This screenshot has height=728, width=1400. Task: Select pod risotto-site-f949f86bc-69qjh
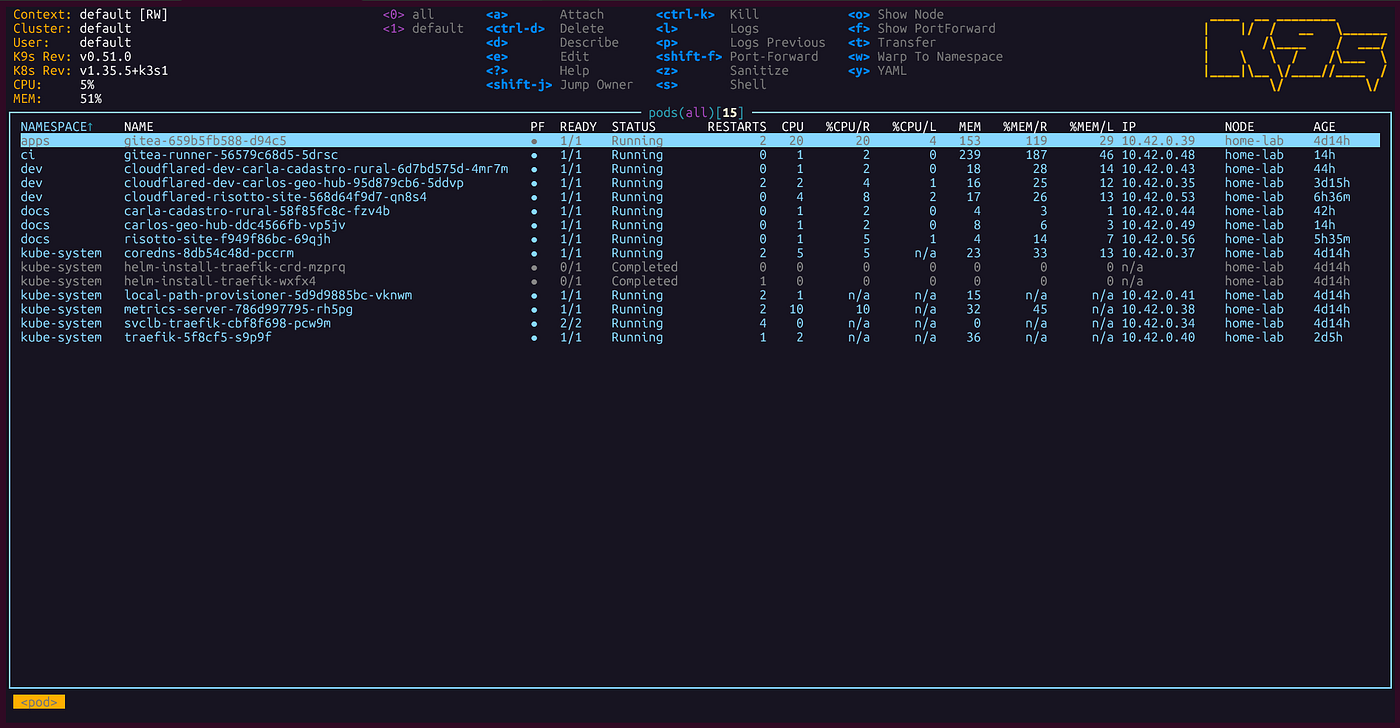700,239
